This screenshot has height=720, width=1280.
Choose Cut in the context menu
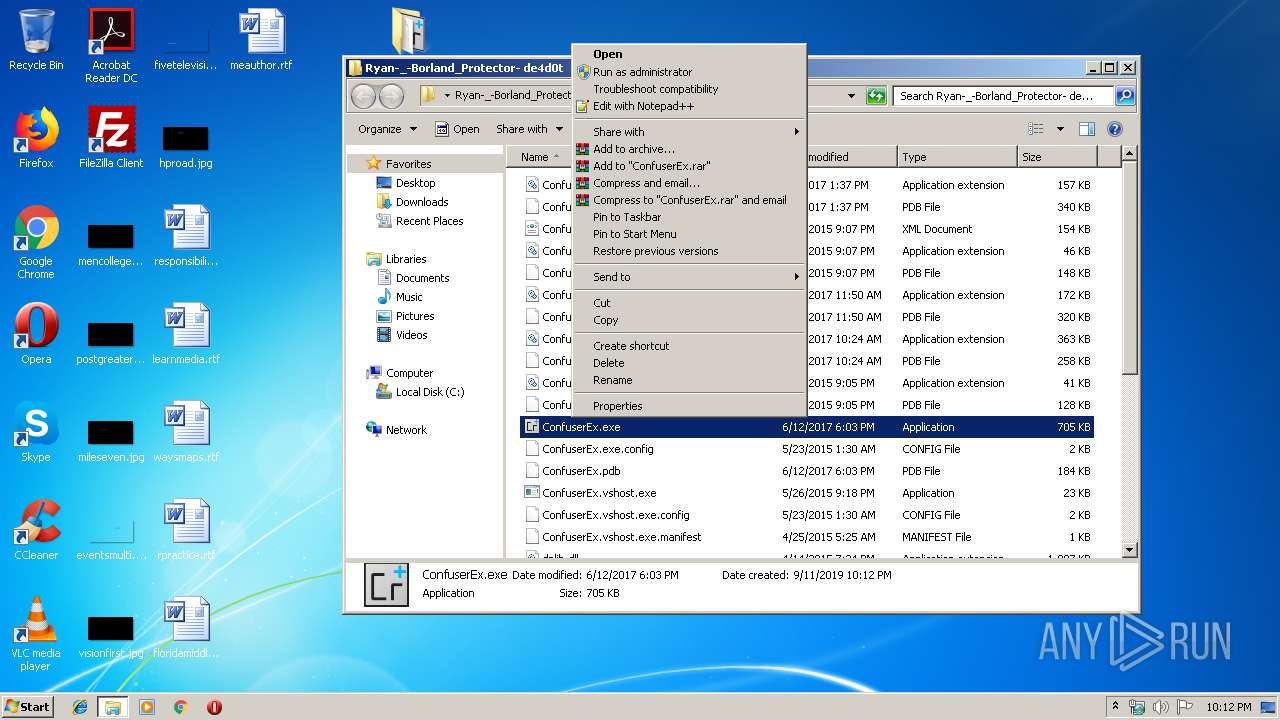point(690,303)
